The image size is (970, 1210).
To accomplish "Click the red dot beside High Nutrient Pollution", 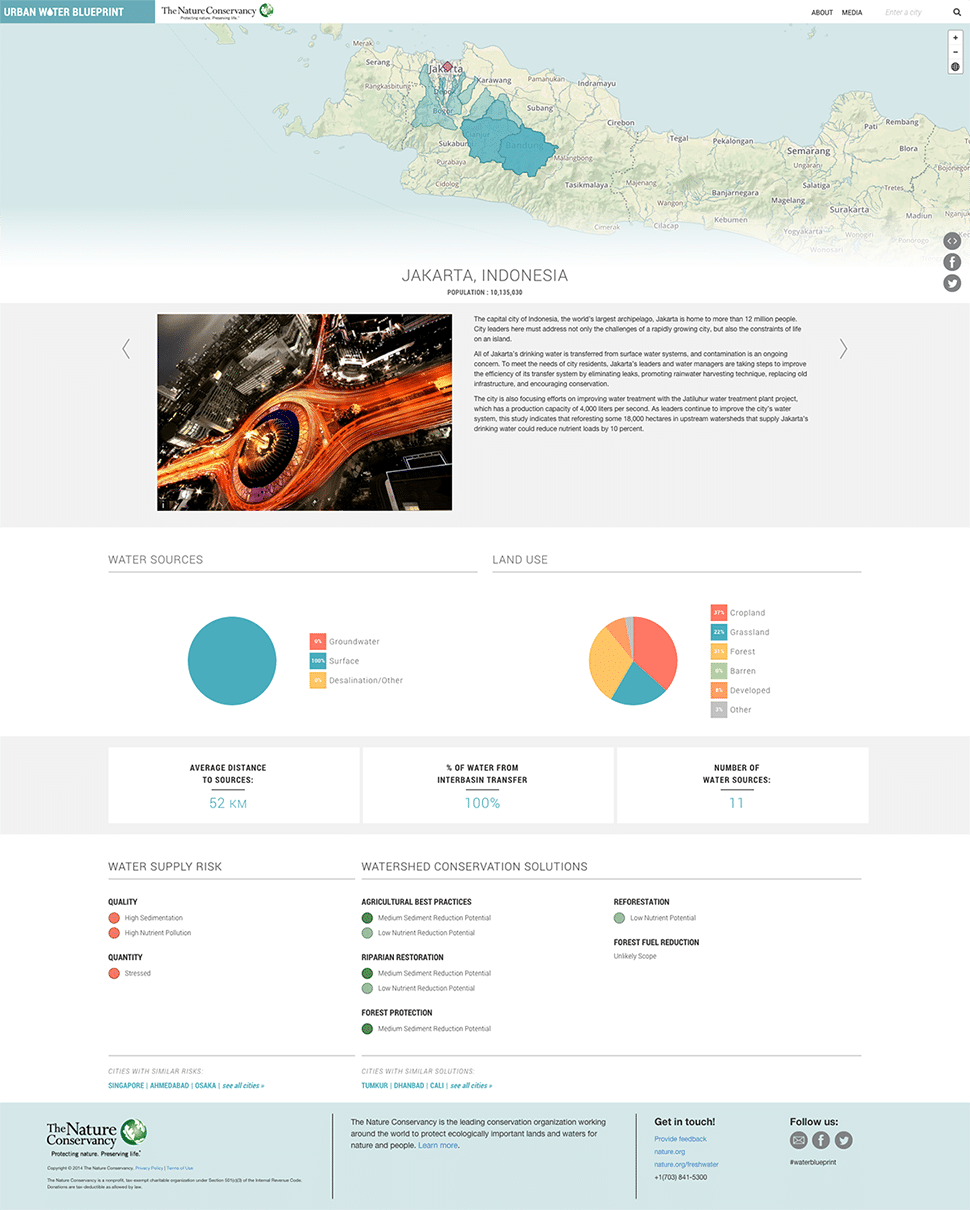I will click(x=114, y=933).
